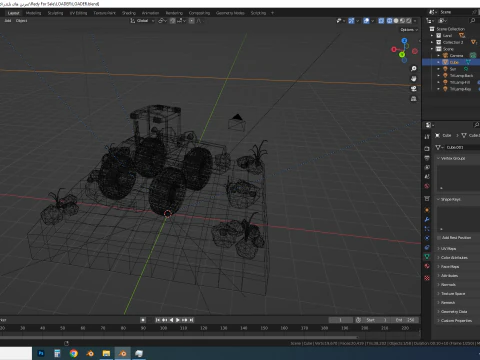This screenshot has height=360, width=480.
Task: Select wireframe viewport shading
Action: click(x=390, y=21)
